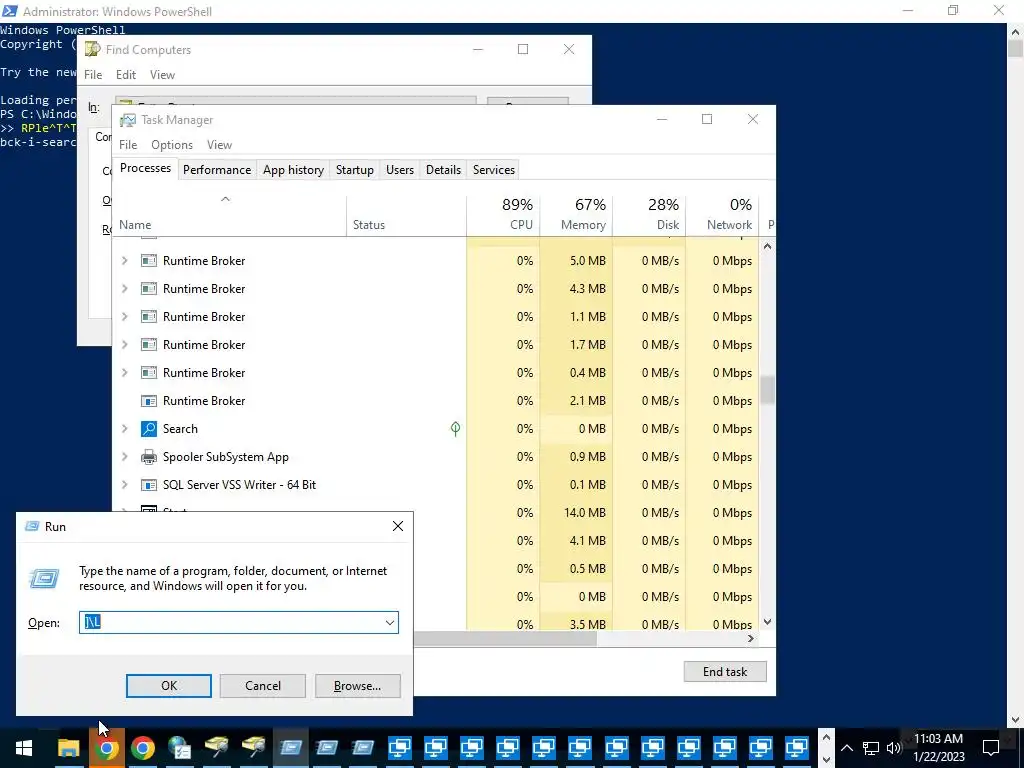Expand the Spooler SubSystem App group
This screenshot has width=1024, height=768.
click(x=125, y=457)
